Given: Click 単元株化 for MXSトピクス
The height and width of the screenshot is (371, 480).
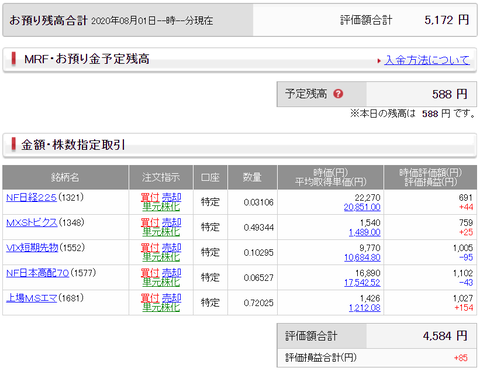Looking at the screenshot, I should tap(161, 232).
